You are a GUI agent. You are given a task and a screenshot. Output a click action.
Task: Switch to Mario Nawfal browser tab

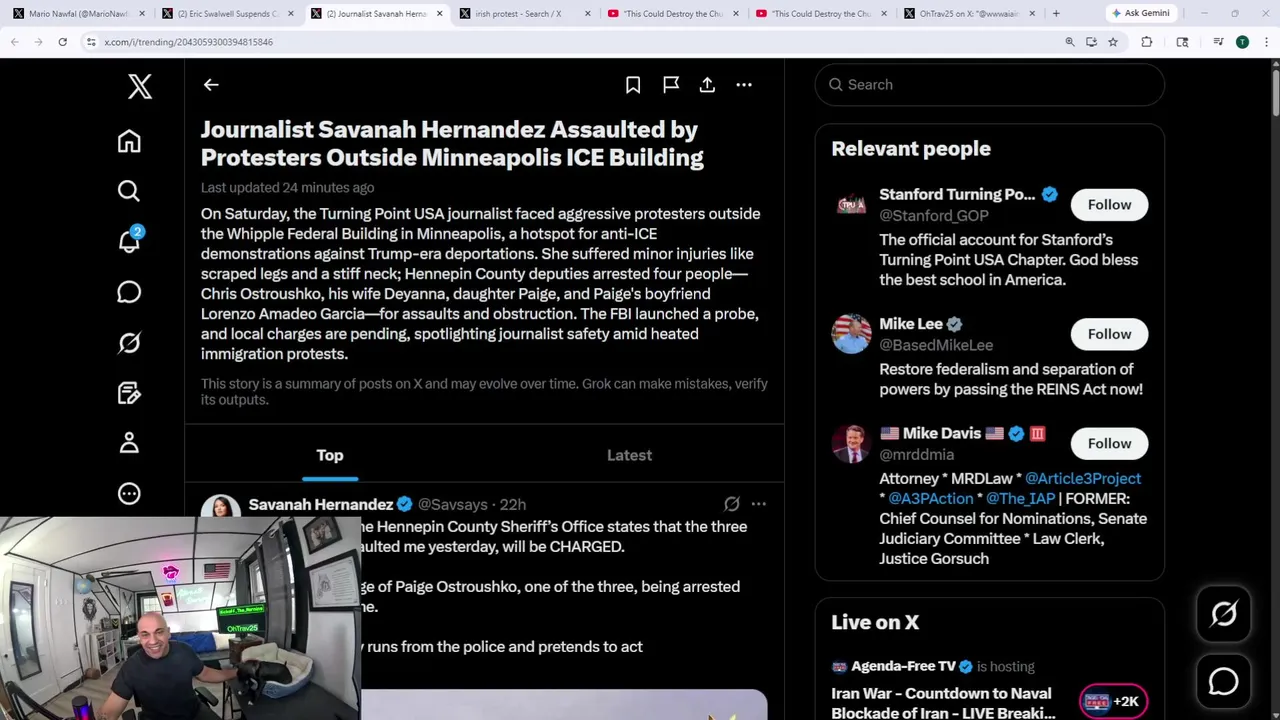78,13
